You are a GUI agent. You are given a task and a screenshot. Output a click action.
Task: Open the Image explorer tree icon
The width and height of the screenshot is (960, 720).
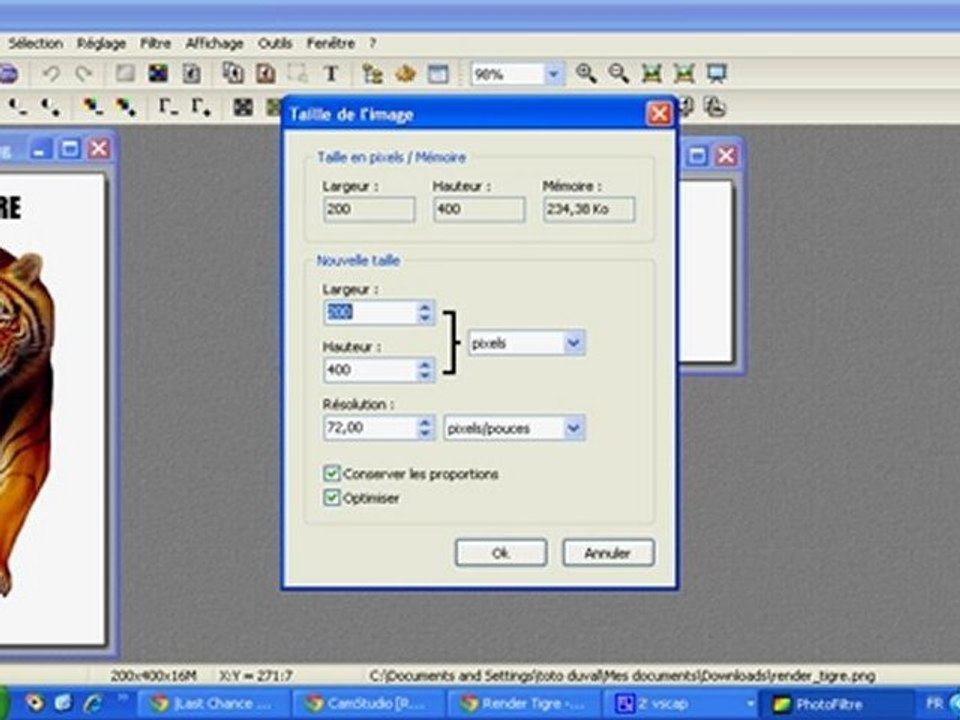click(x=372, y=73)
